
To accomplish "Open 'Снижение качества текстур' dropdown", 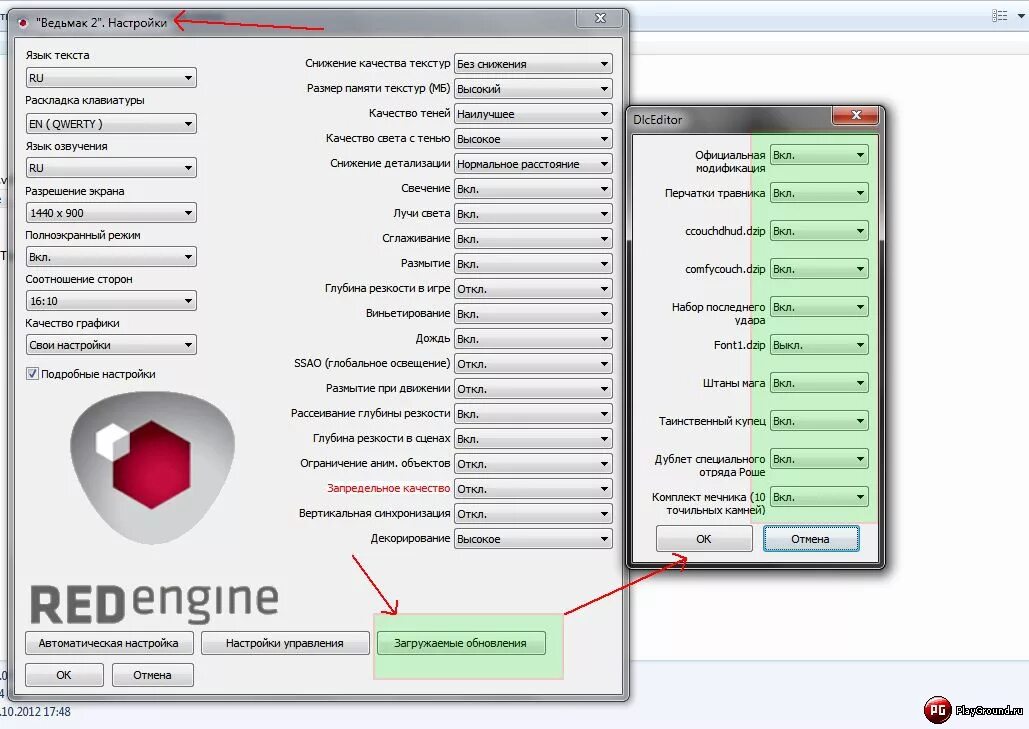I will coord(533,64).
